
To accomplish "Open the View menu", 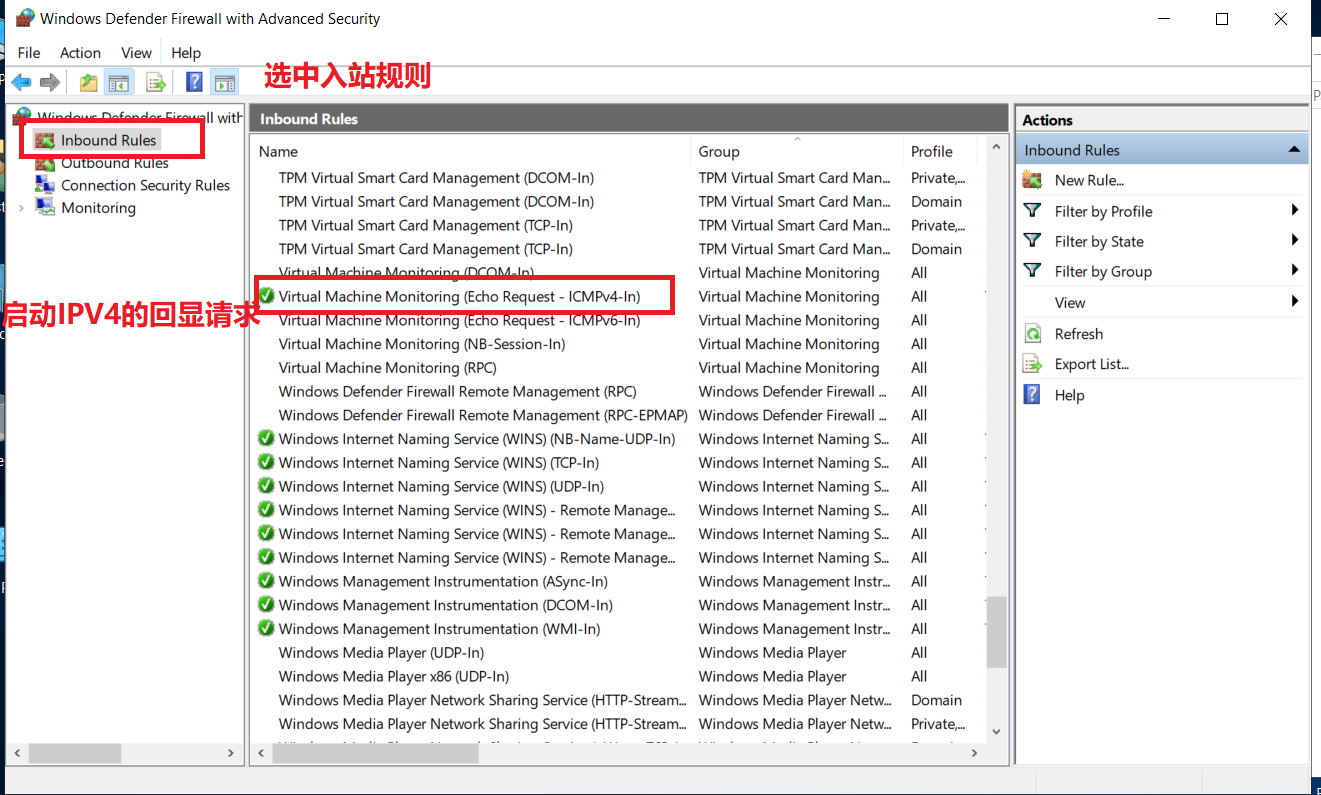I will [136, 53].
